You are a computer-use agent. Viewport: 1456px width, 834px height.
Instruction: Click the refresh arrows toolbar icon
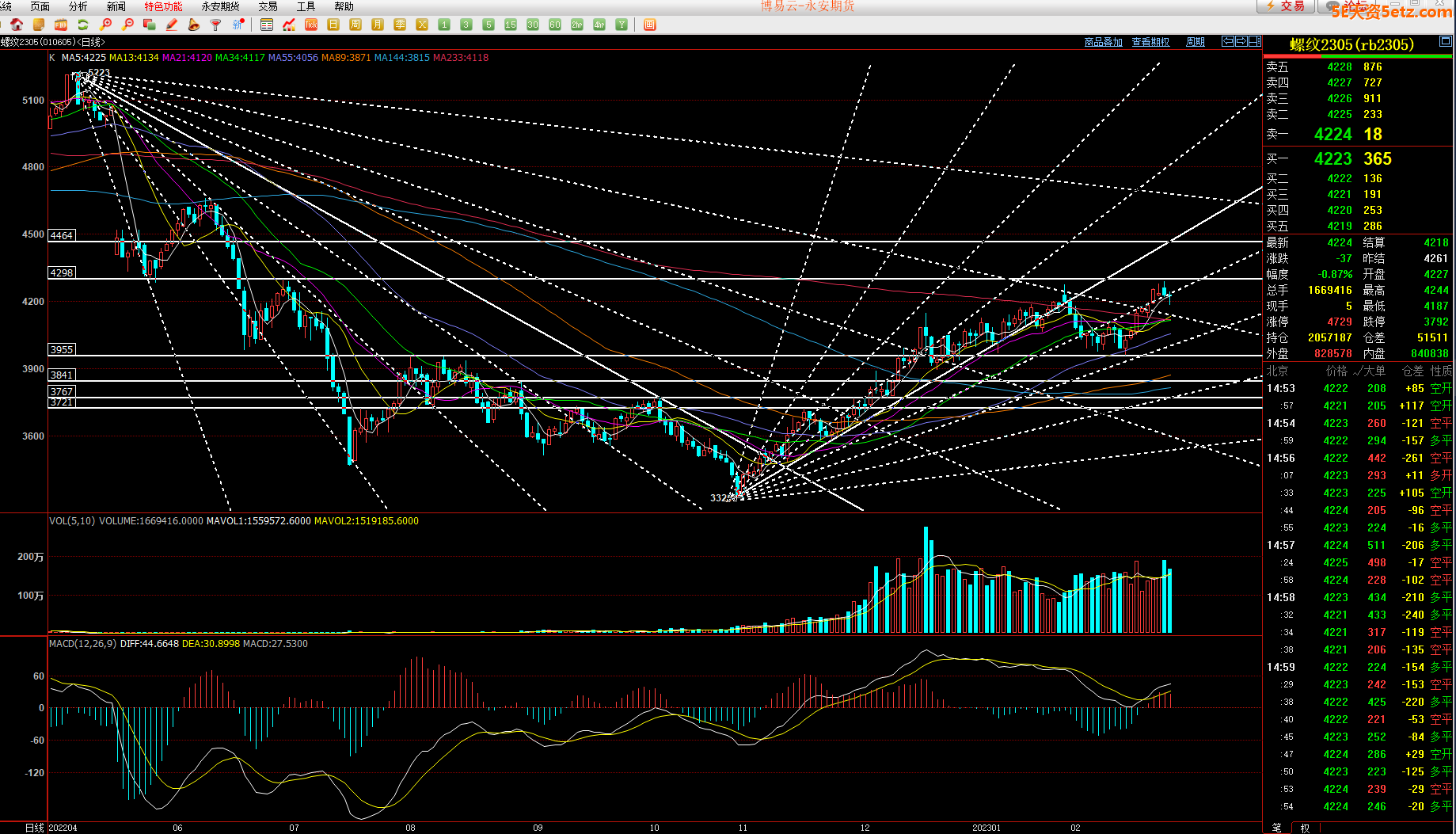[83, 25]
